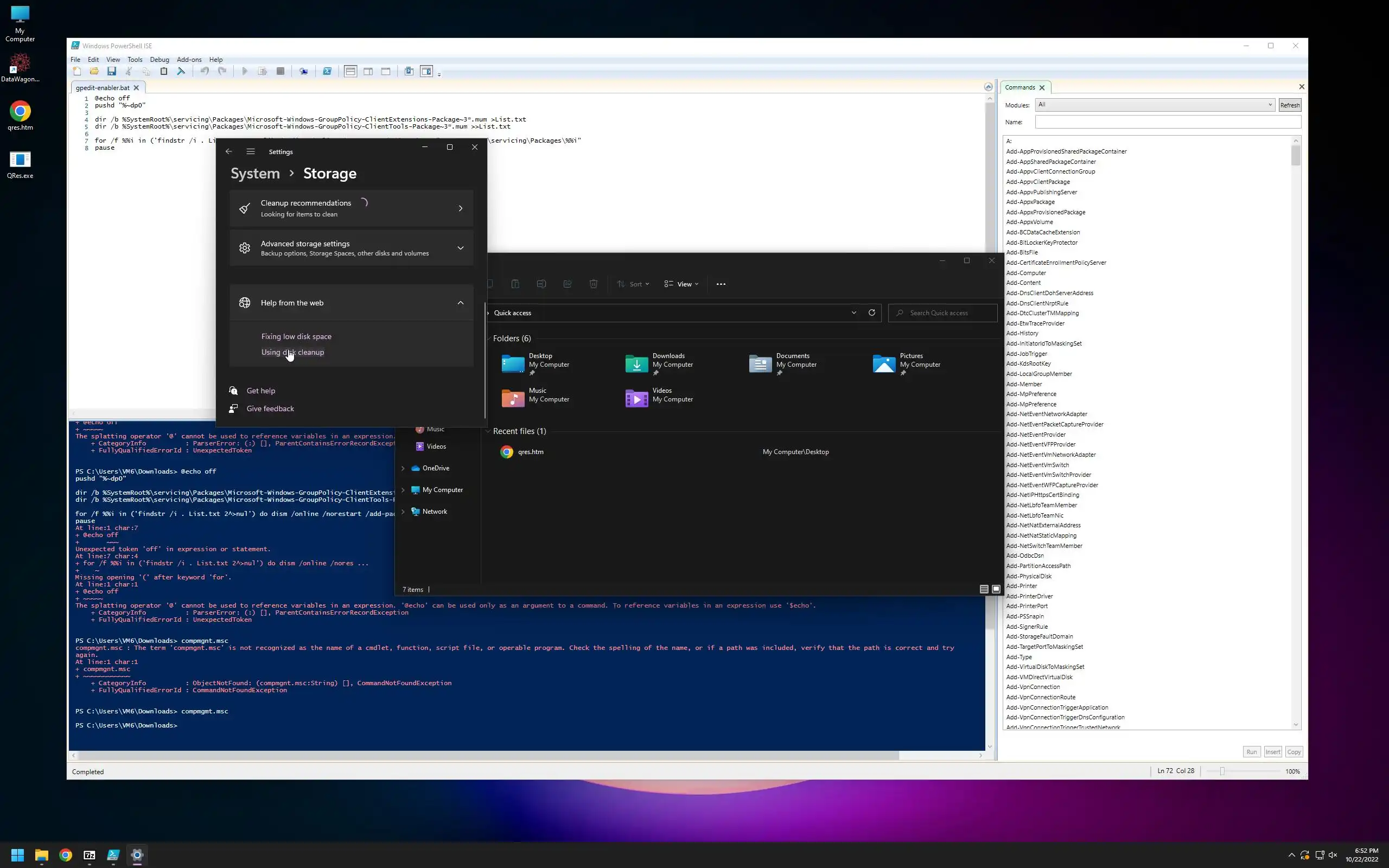
Task: Open the Modules dropdown in the Commands pane
Action: pyautogui.click(x=1155, y=105)
